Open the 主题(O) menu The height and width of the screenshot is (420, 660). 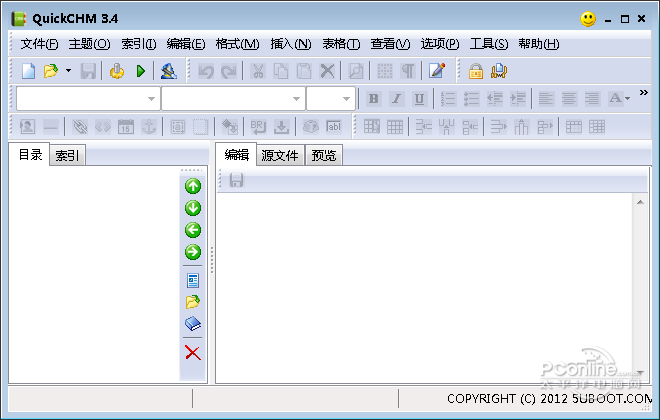click(89, 44)
